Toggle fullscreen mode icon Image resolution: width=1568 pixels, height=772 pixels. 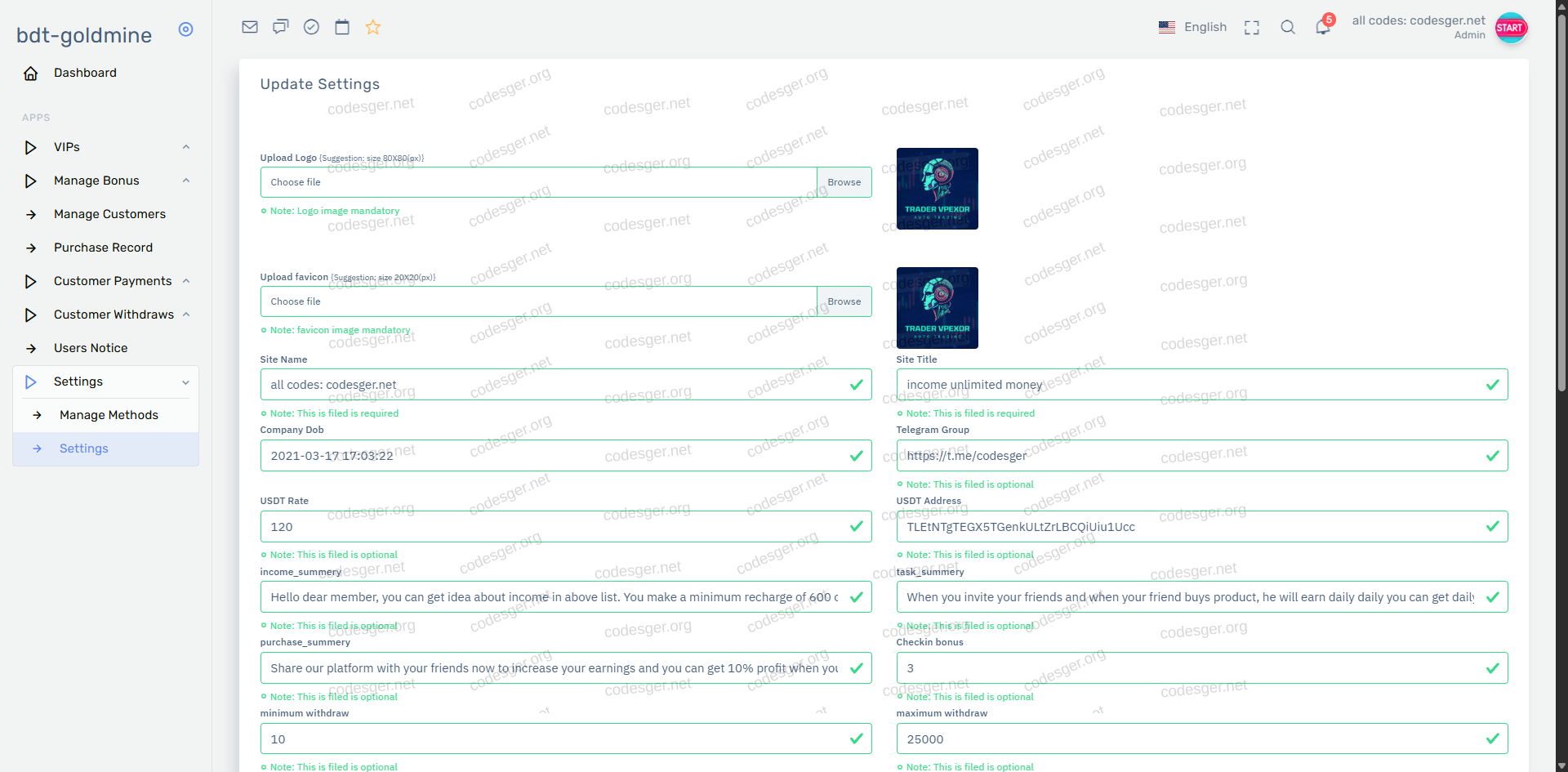point(1251,28)
